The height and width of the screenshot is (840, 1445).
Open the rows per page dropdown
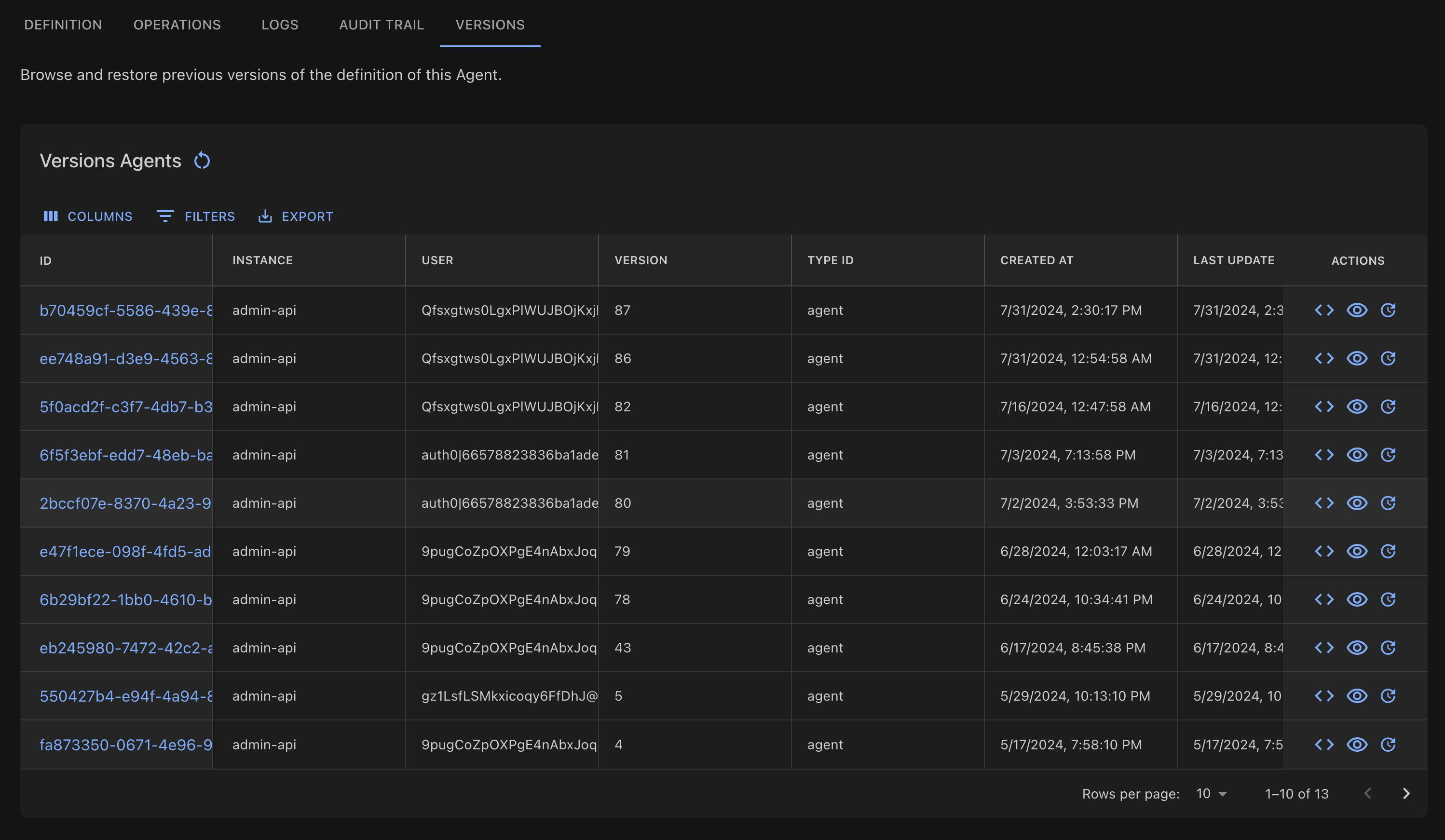1211,794
